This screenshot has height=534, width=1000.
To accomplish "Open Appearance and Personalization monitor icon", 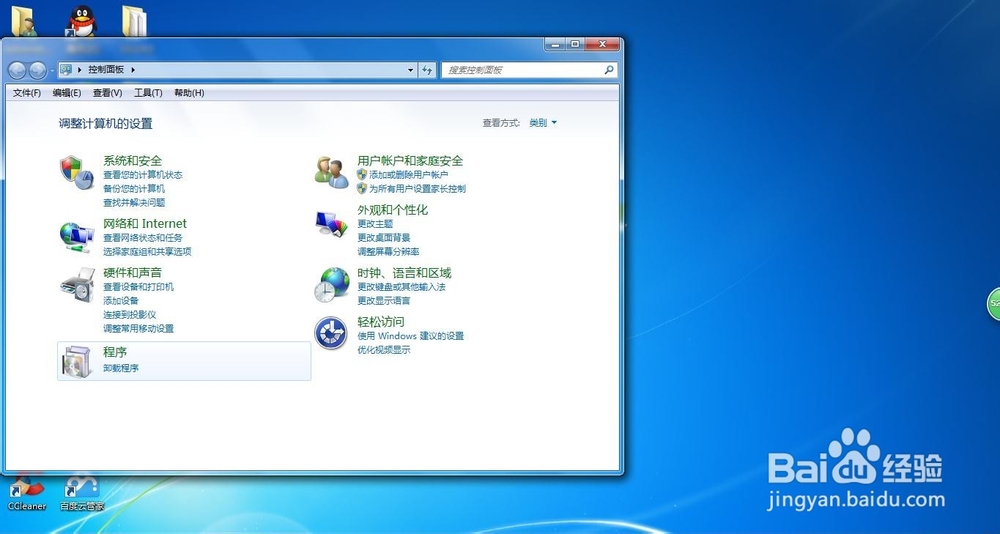I will click(x=332, y=224).
